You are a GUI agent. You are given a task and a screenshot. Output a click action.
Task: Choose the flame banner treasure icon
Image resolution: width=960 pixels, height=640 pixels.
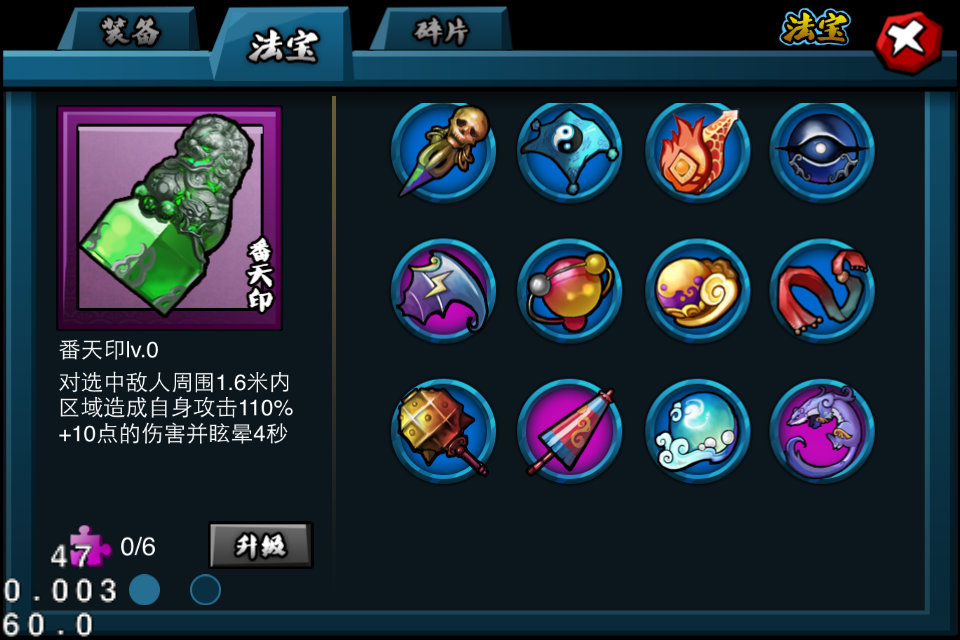697,152
